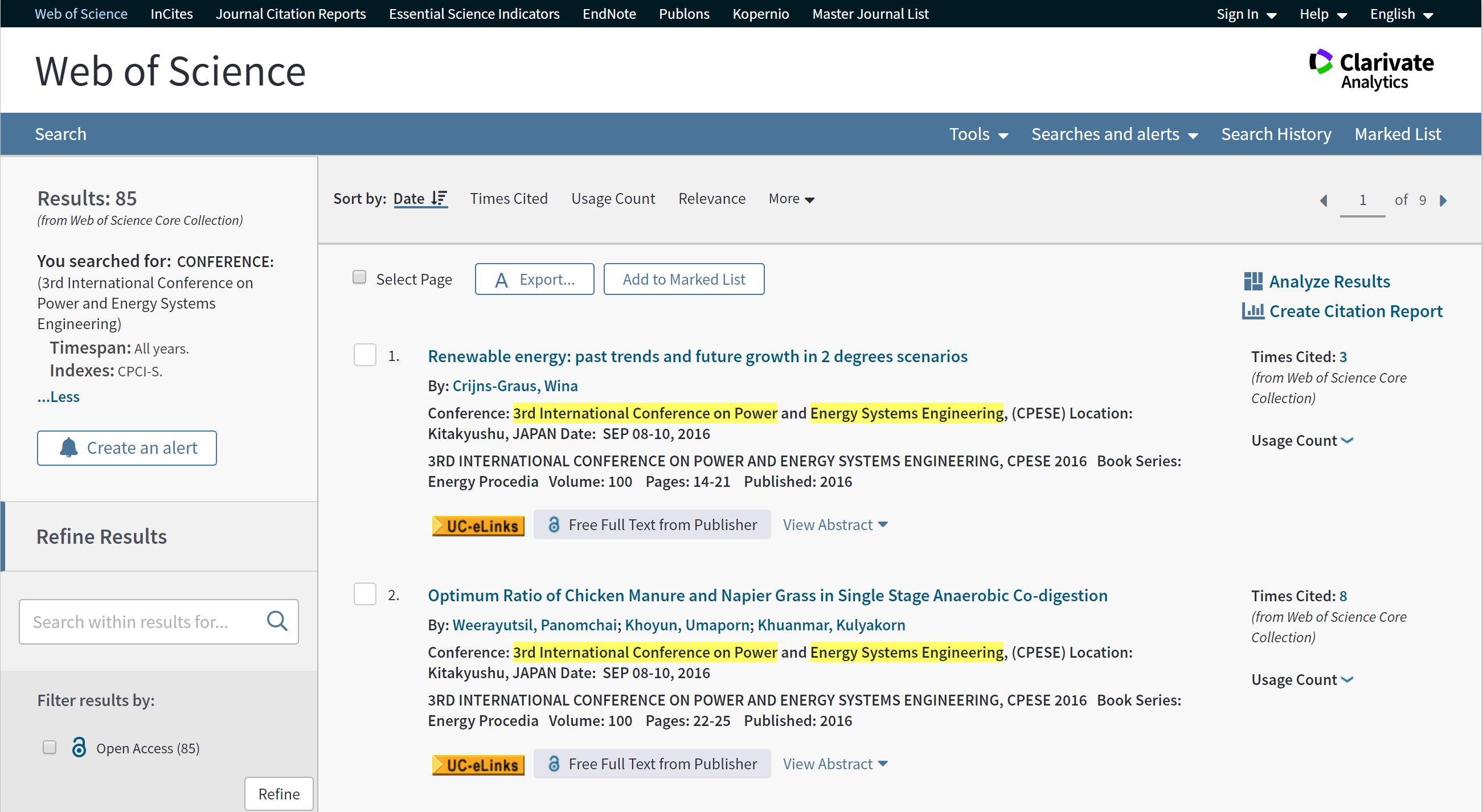Sort results by Times Cited
This screenshot has height=812, width=1483.
tap(509, 199)
